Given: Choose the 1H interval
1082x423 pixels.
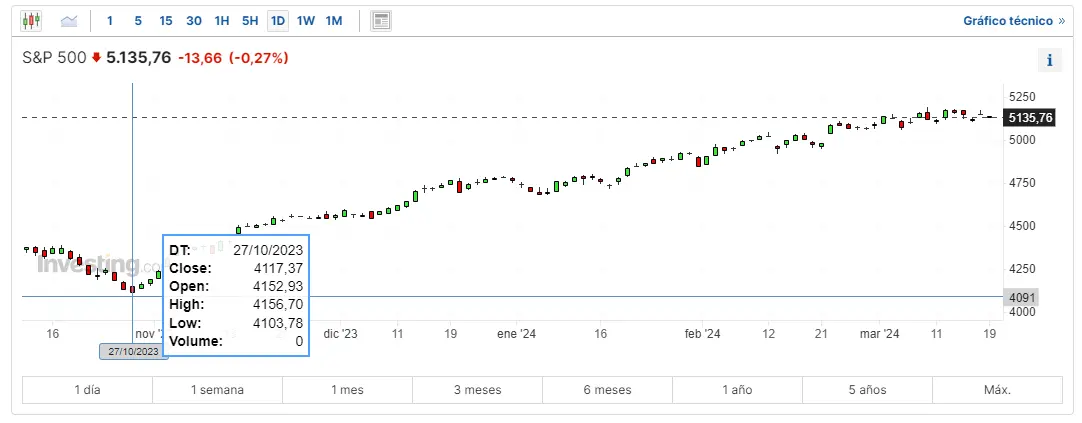Looking at the screenshot, I should (x=222, y=21).
